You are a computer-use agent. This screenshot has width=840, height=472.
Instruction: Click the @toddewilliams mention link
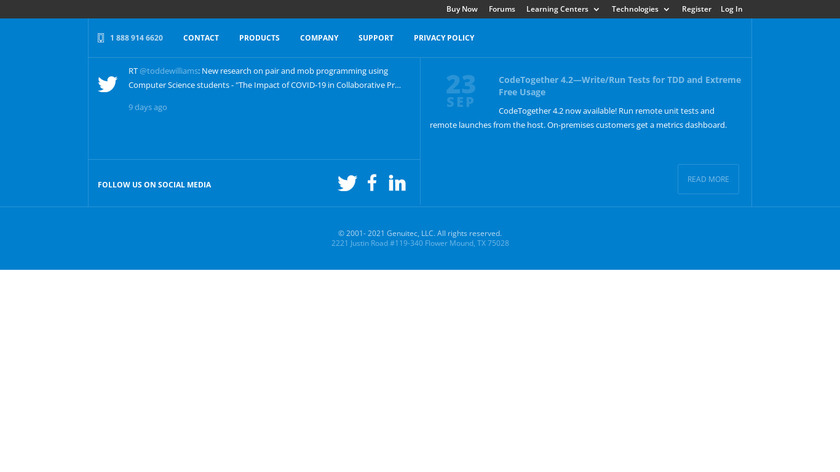(x=169, y=71)
